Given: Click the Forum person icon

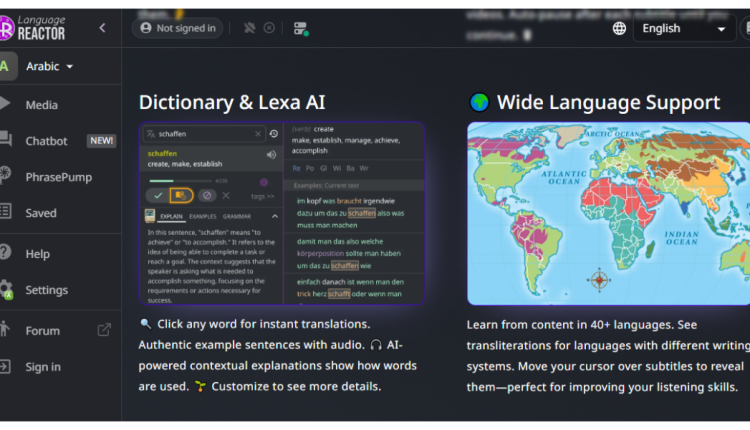Looking at the screenshot, I should (x=4, y=329).
